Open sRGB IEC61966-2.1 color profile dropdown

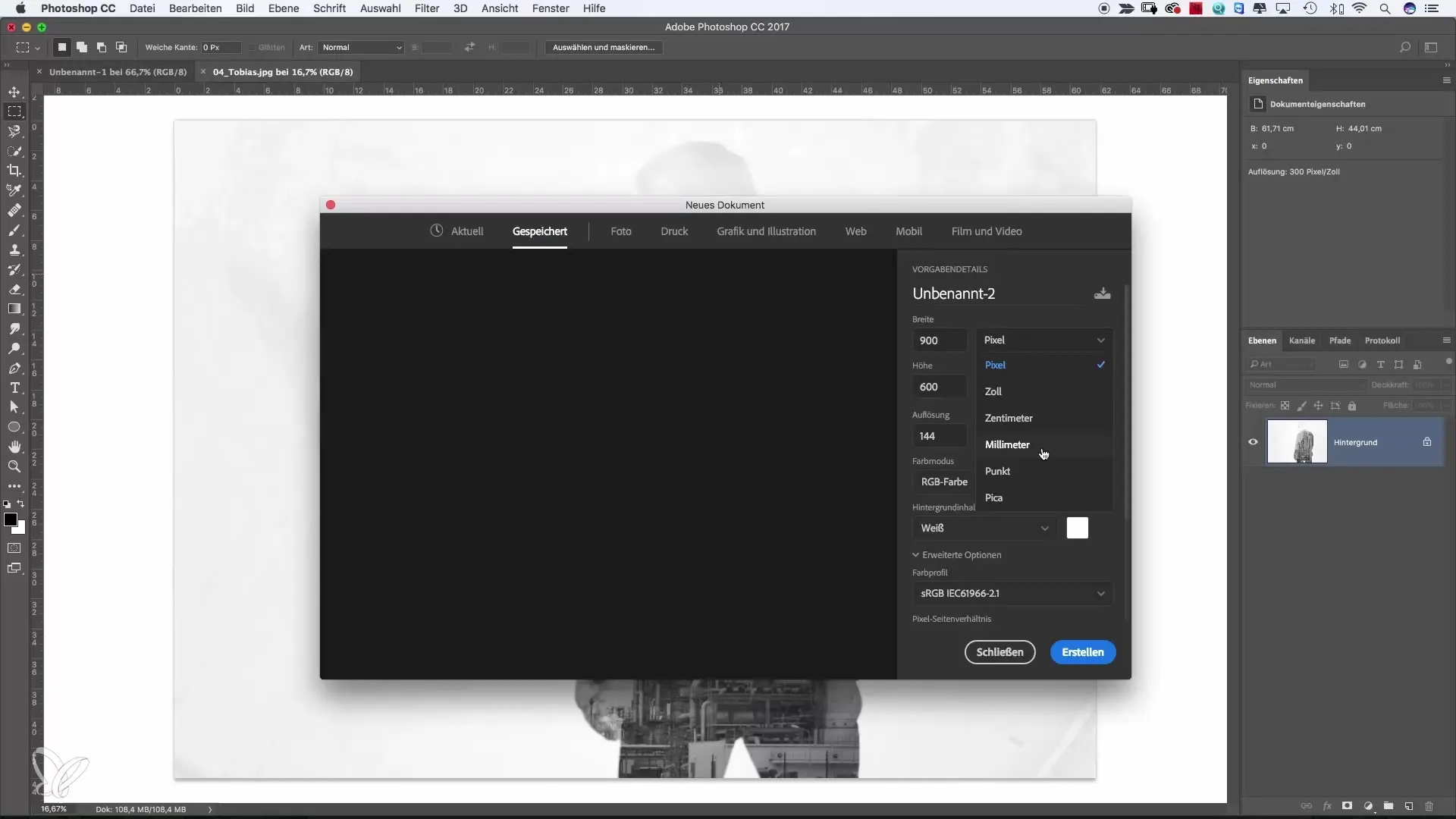[1012, 593]
